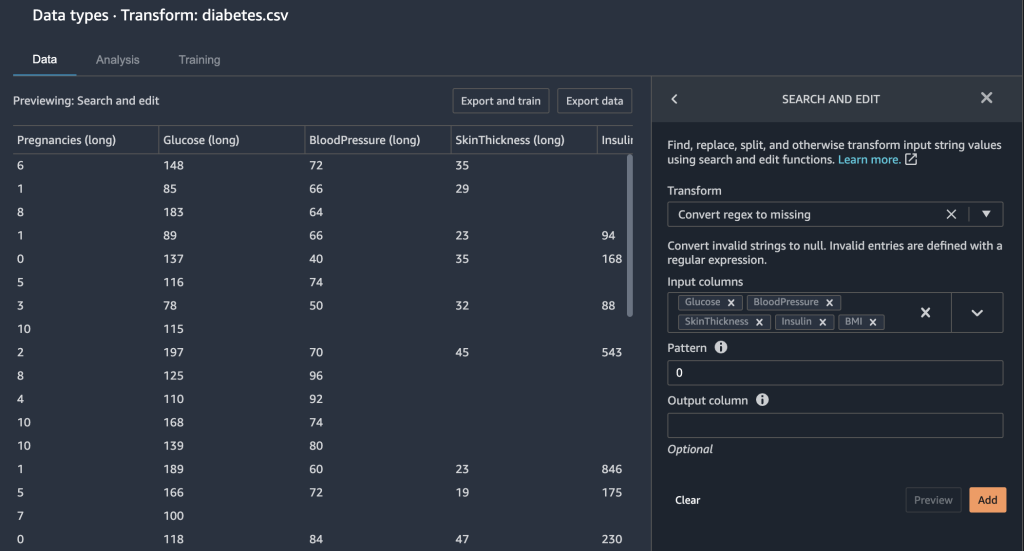
Task: Show Pattern field info tooltip icon
Action: click(x=721, y=347)
